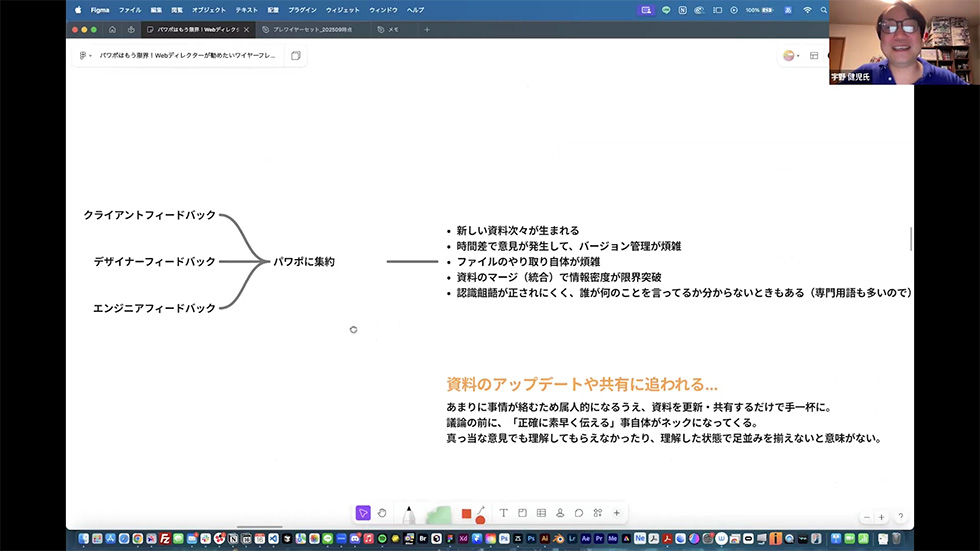
Task: Open the ヘルプ menu
Action: click(x=416, y=10)
